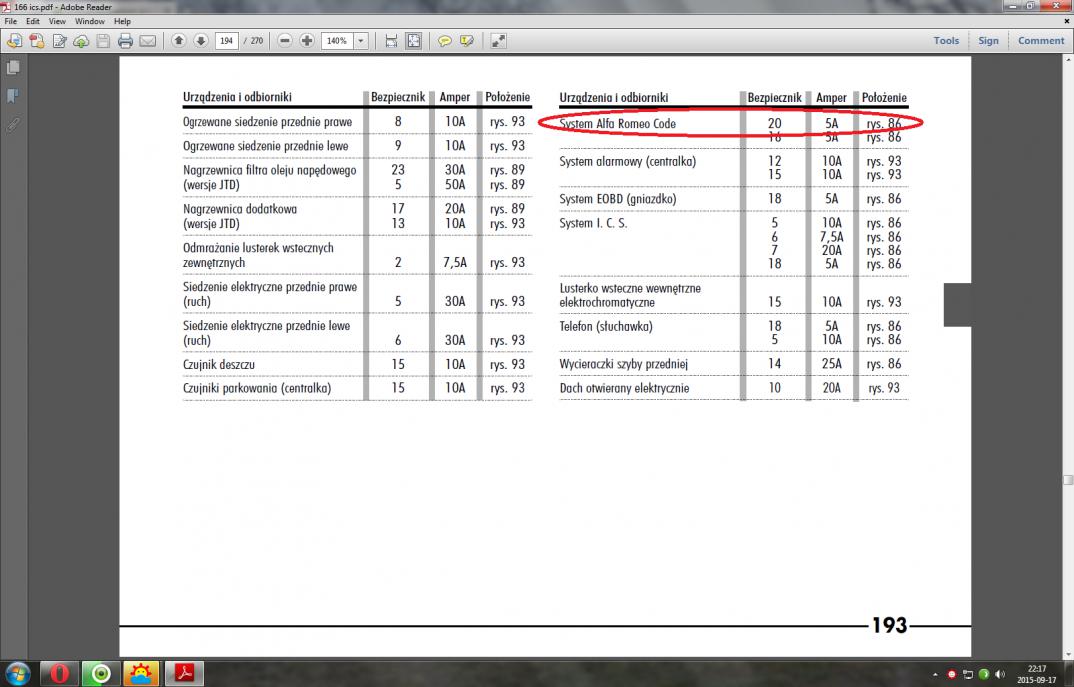Show bookmarks panel icon
The height and width of the screenshot is (687, 1074).
coord(13,96)
